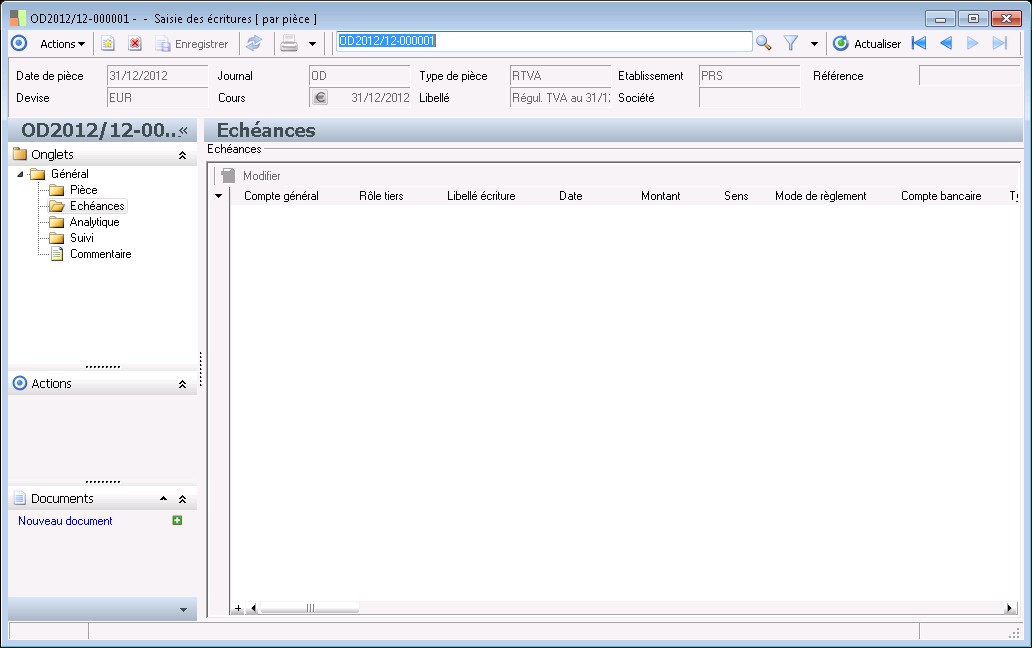
Task: Collapse the Documents panel section
Action: [x=182, y=499]
